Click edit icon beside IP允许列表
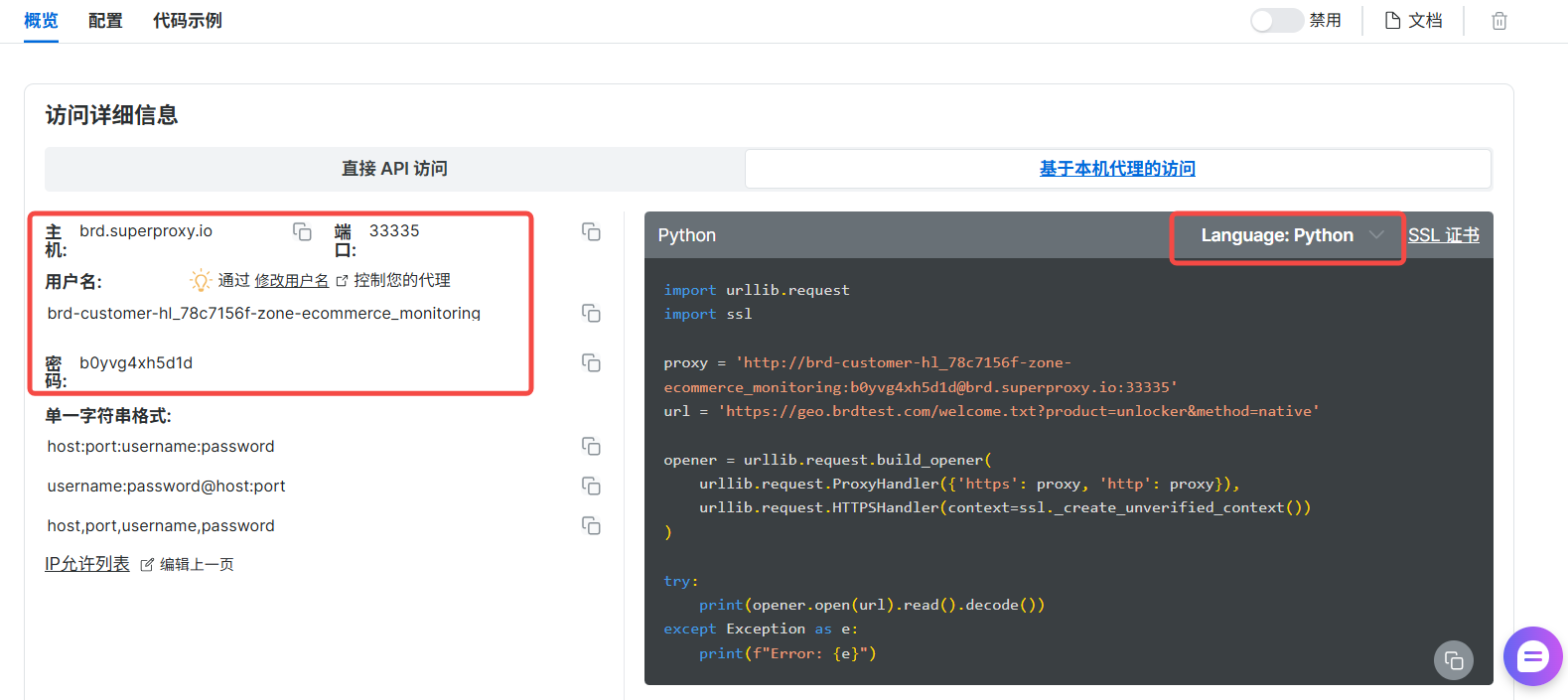This screenshot has width=1568, height=700. point(147,564)
